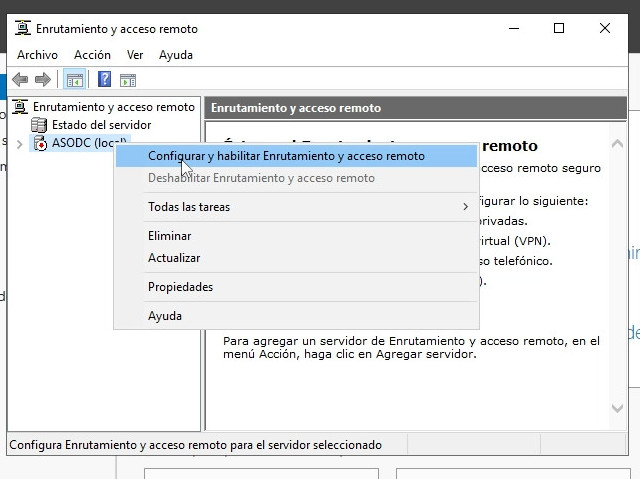Toggle the show/hide console tree button

click(74, 80)
